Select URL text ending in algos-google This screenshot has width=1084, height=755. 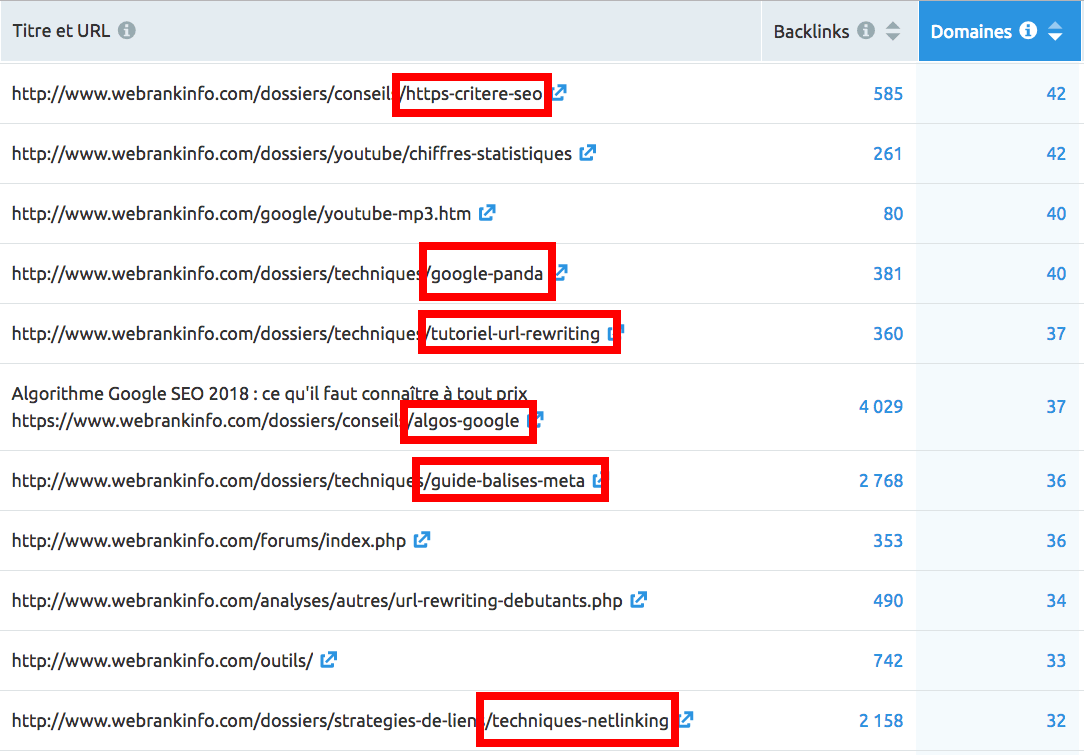(265, 420)
